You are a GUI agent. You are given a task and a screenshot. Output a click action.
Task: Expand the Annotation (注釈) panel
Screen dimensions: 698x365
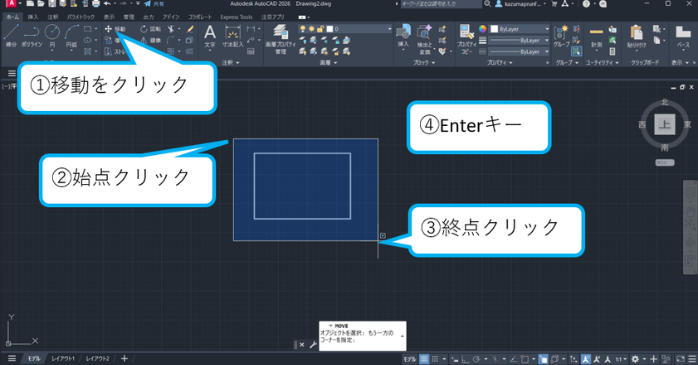pos(231,63)
